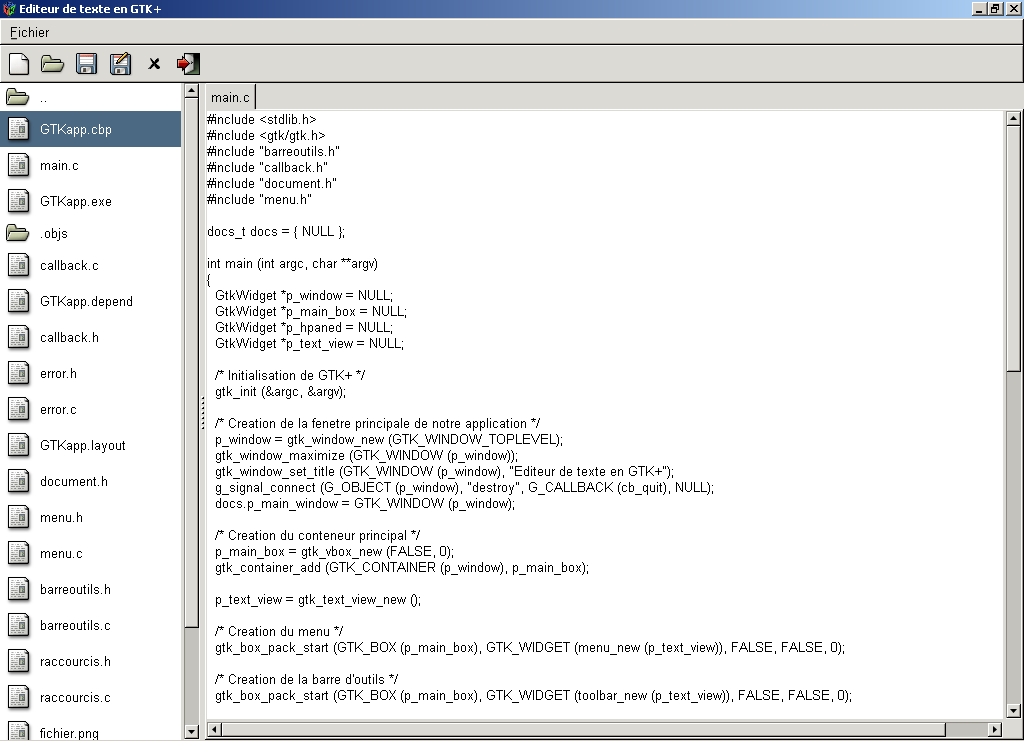
Task: Close the document with the X toolbar icon
Action: pyautogui.click(x=154, y=64)
